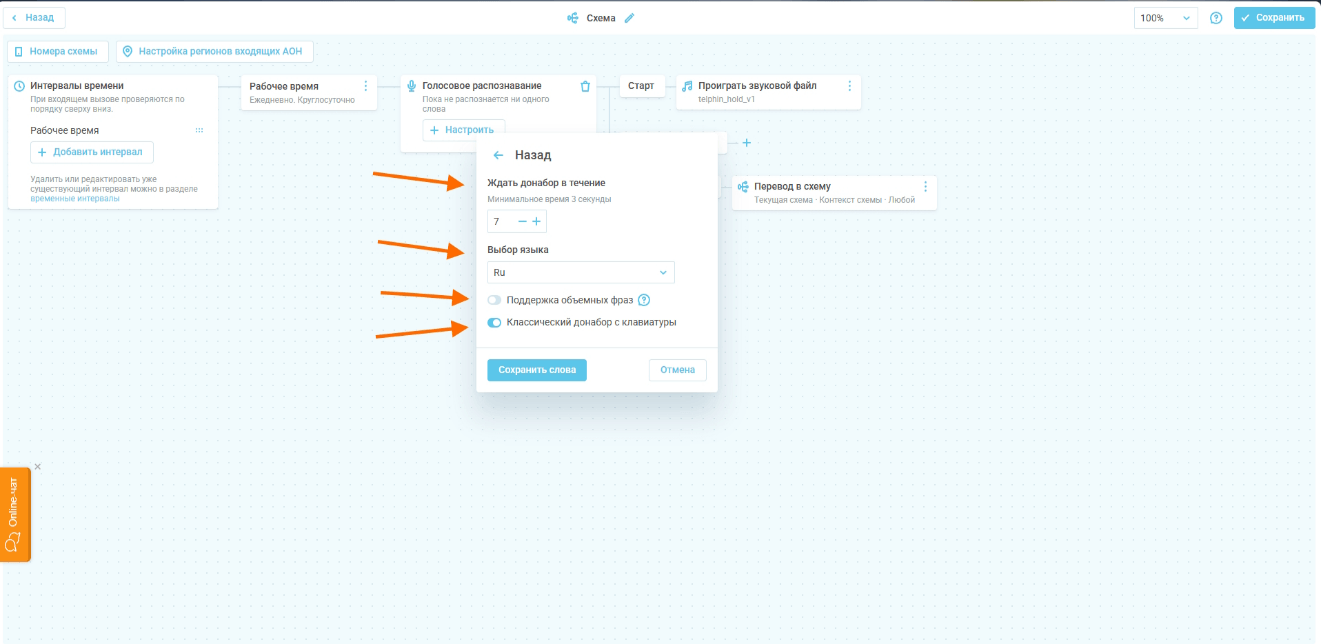The image size is (1321, 644).
Task: Open Номера схемы tab
Action: pos(58,51)
